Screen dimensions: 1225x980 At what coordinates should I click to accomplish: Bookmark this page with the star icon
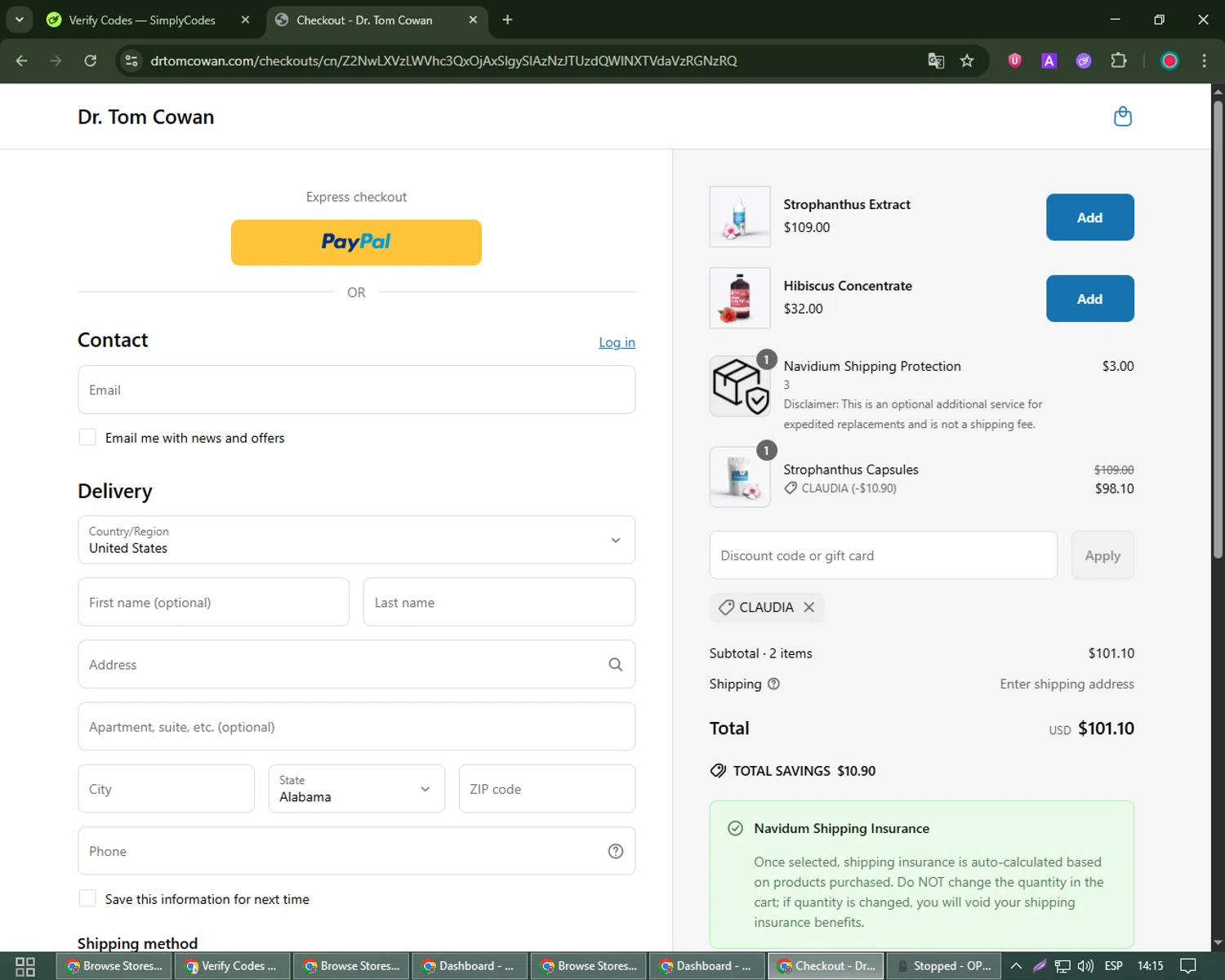tap(968, 60)
